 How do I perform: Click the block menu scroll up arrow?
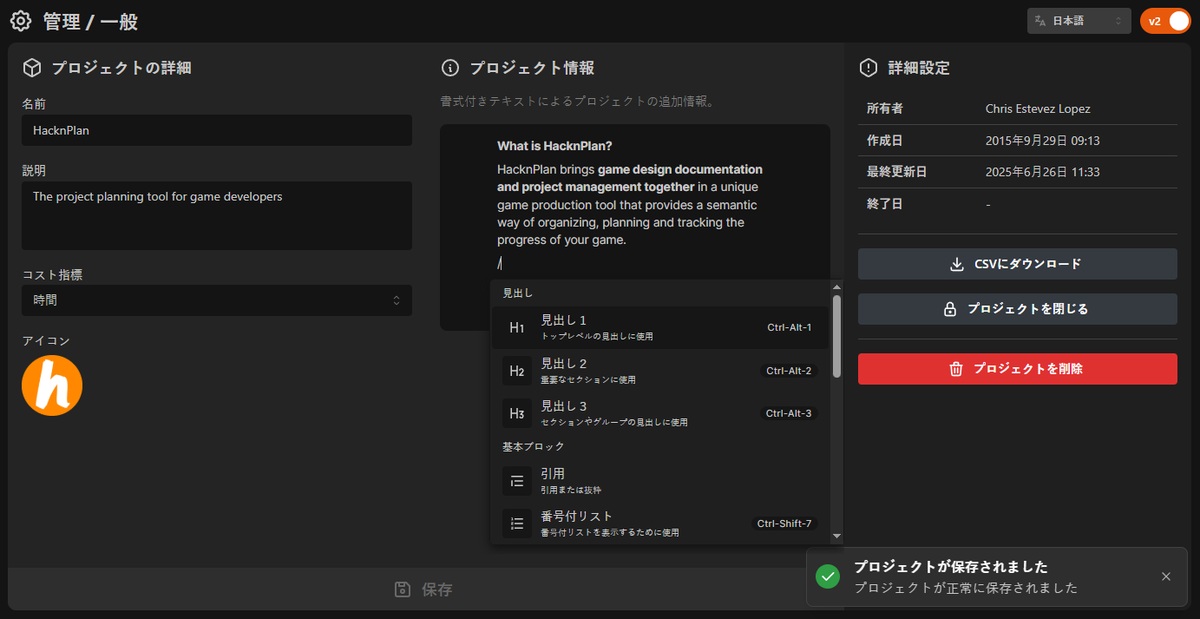coord(836,288)
